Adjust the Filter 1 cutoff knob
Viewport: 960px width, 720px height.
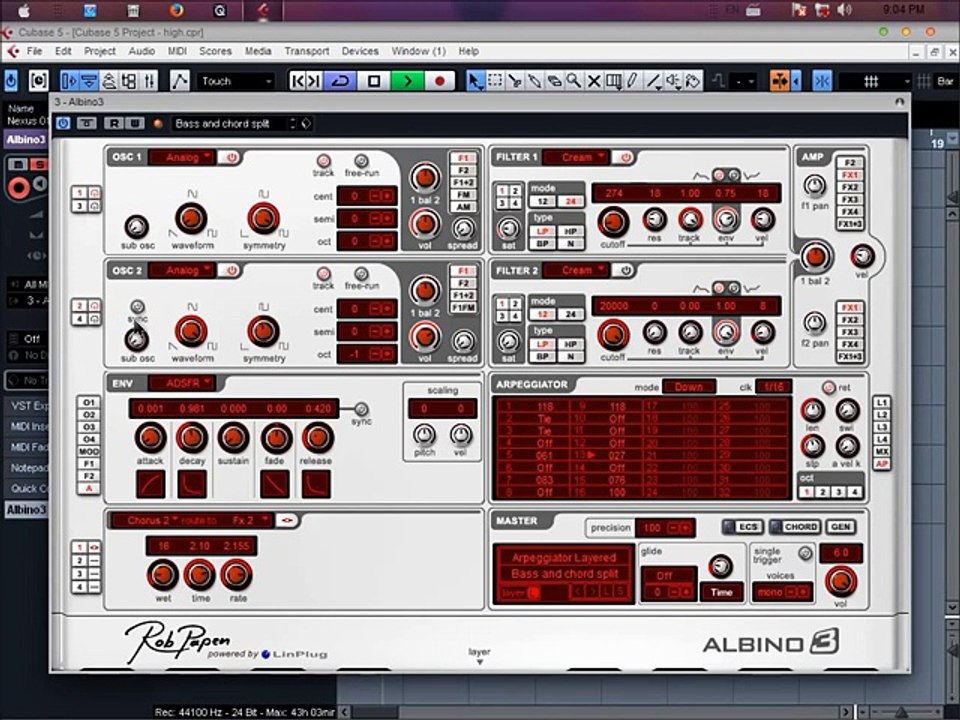(x=613, y=222)
